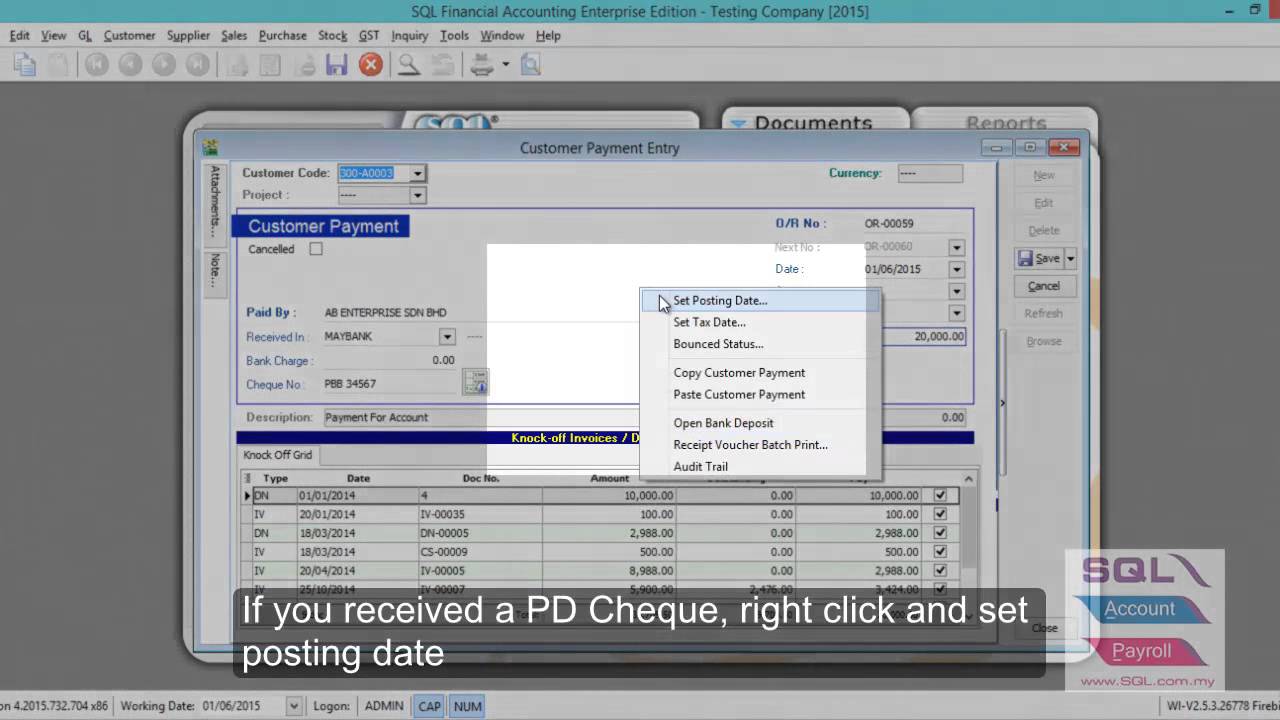Screen dimensions: 1280x720
Task: Open the Working Date dropdown
Action: (x=294, y=706)
